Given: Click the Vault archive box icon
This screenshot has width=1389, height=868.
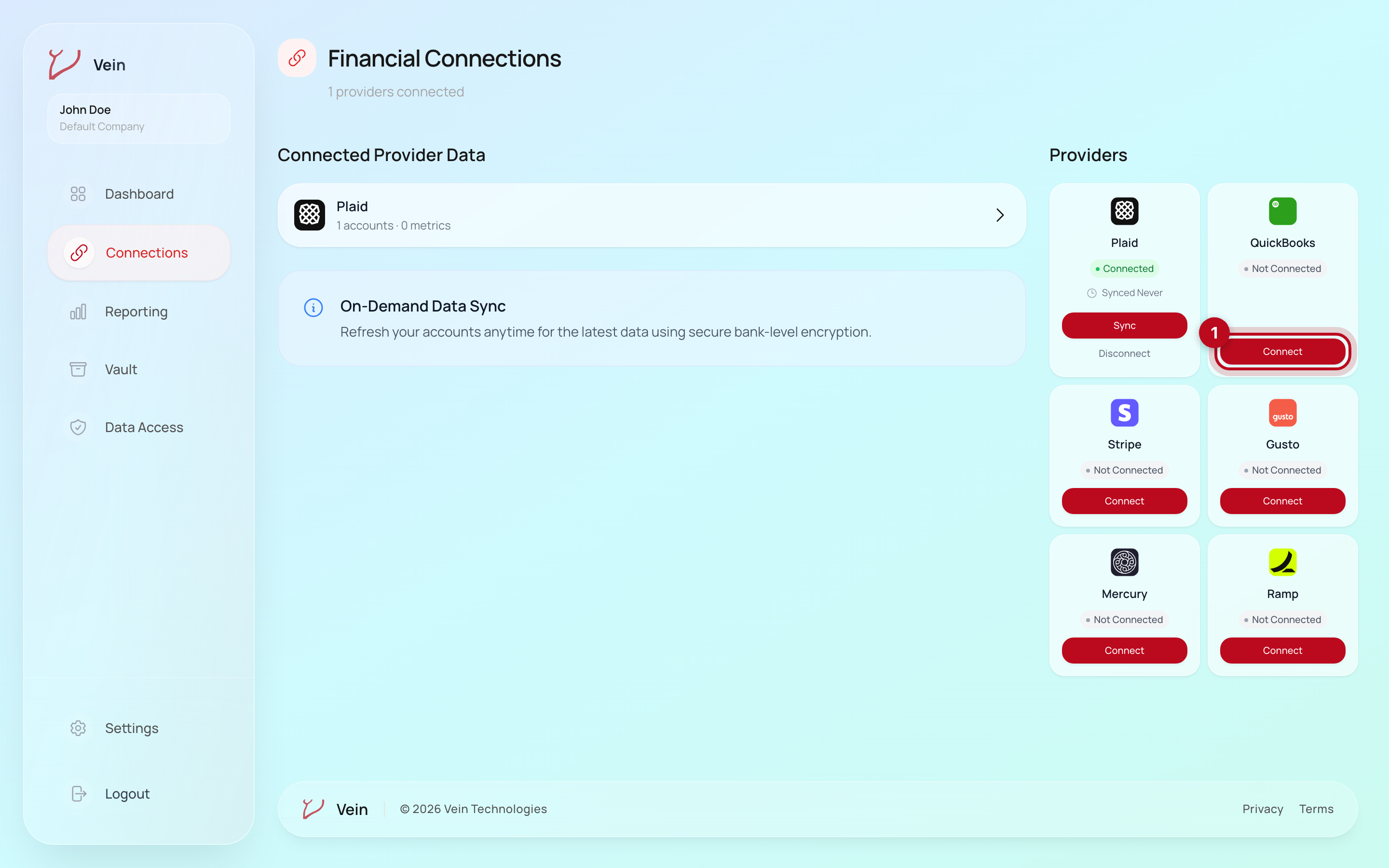Looking at the screenshot, I should [x=78, y=369].
